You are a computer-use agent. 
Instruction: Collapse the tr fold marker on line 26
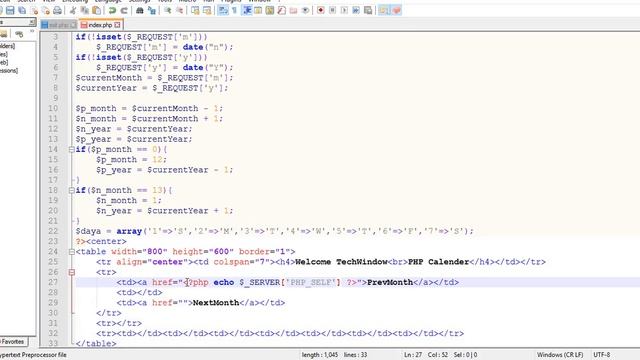(71, 272)
